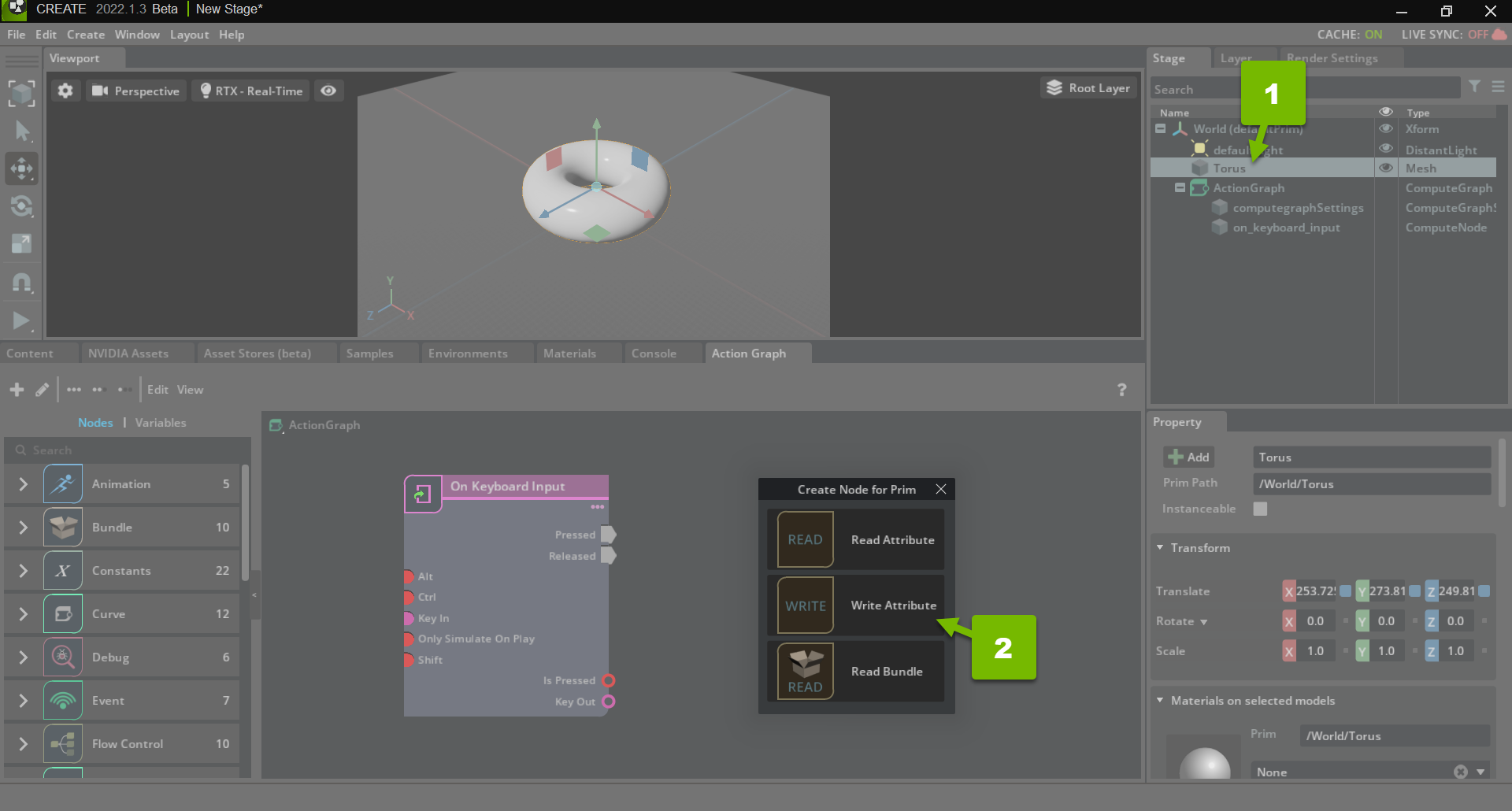
Task: Toggle visibility of World prim
Action: 1386,128
